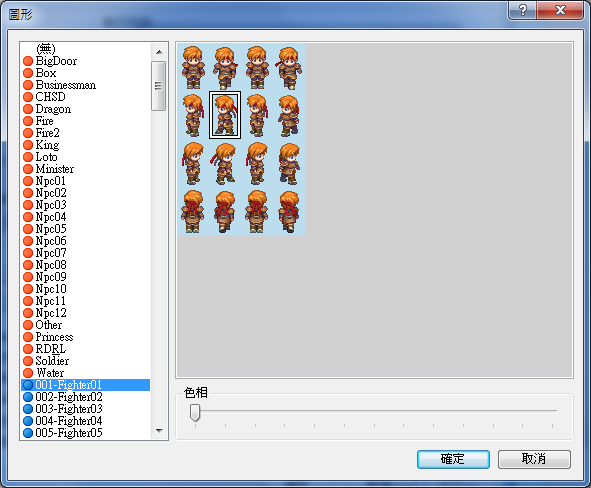Select the boxed left-facing sprite, second frame
Screen dimensions: 591x488
[x=225, y=115]
